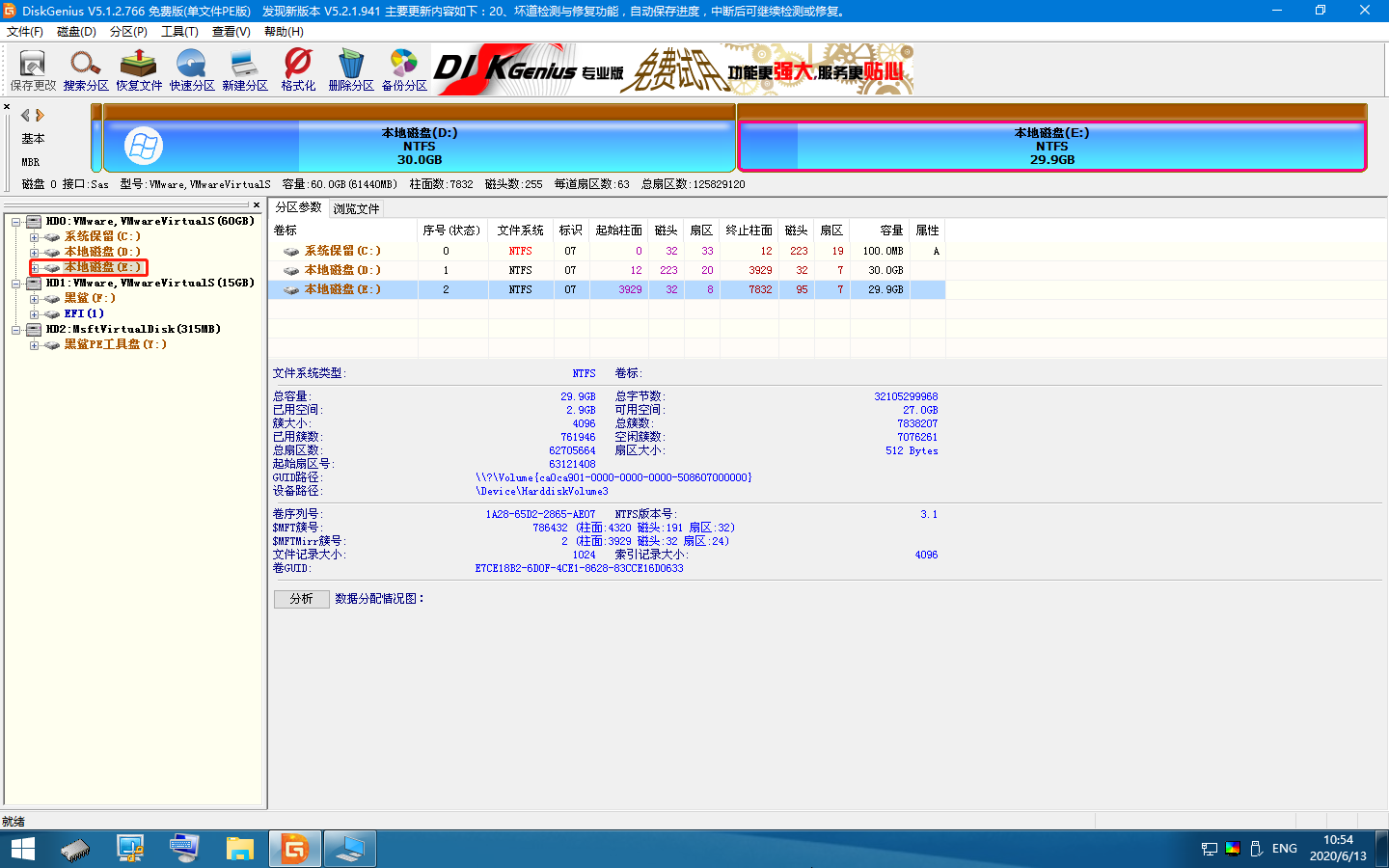Select 黑鲨 (F:) in the disk tree

tap(90, 298)
